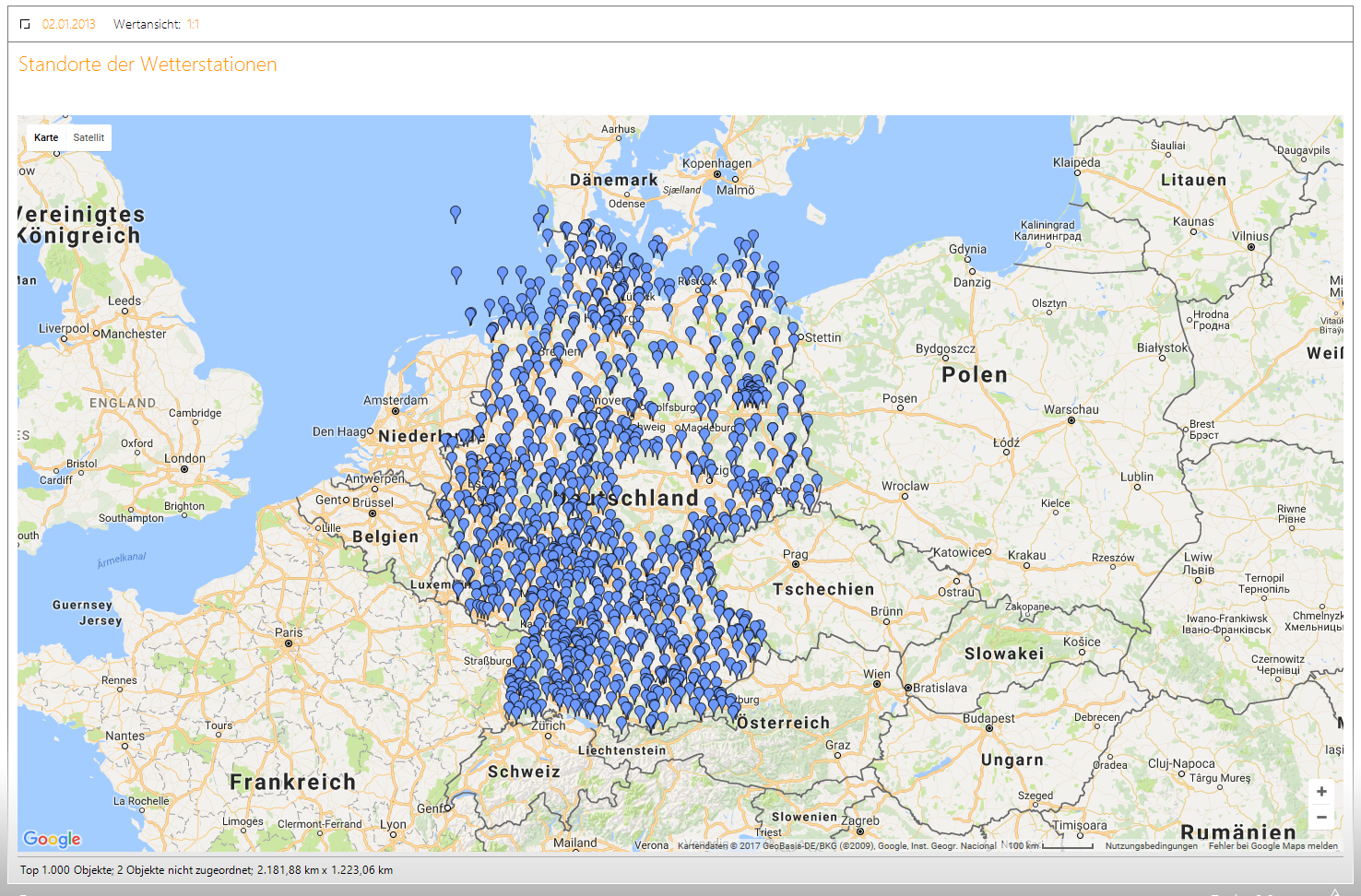Click the Google logo on the map
The height and width of the screenshot is (896, 1361).
(53, 838)
